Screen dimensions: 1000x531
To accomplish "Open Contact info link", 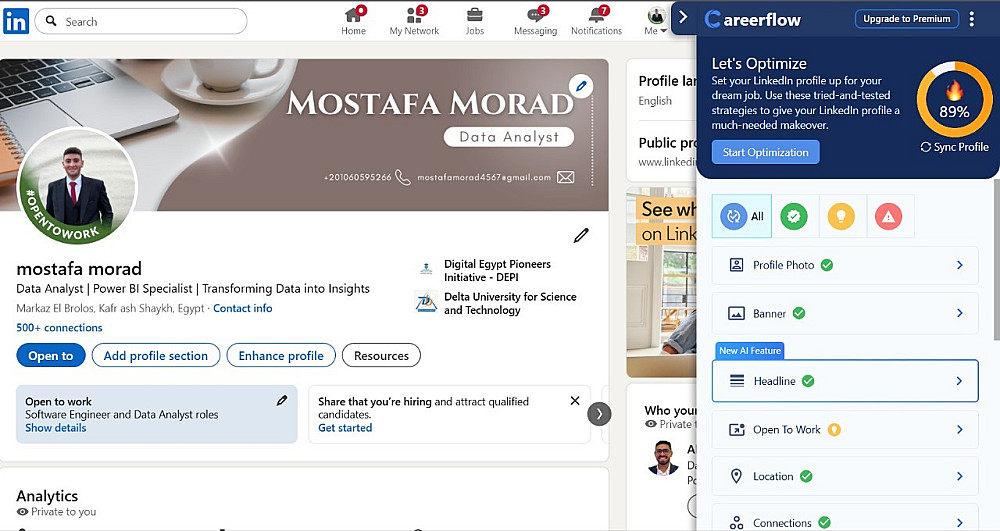I will 242,309.
